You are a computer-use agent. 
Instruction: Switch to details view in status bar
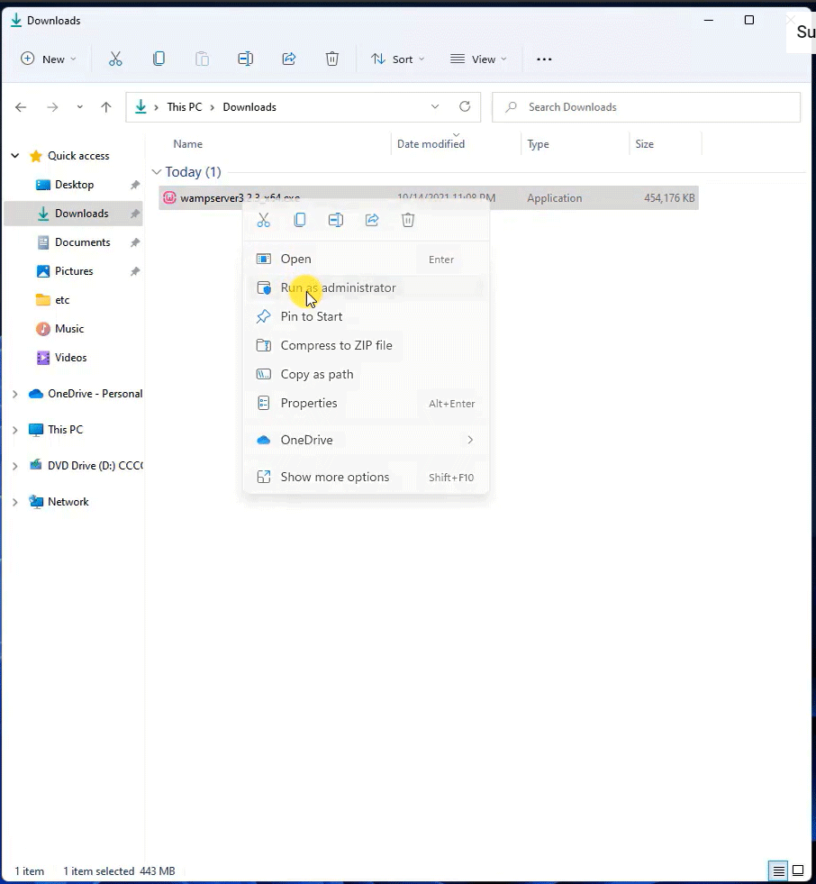[778, 870]
